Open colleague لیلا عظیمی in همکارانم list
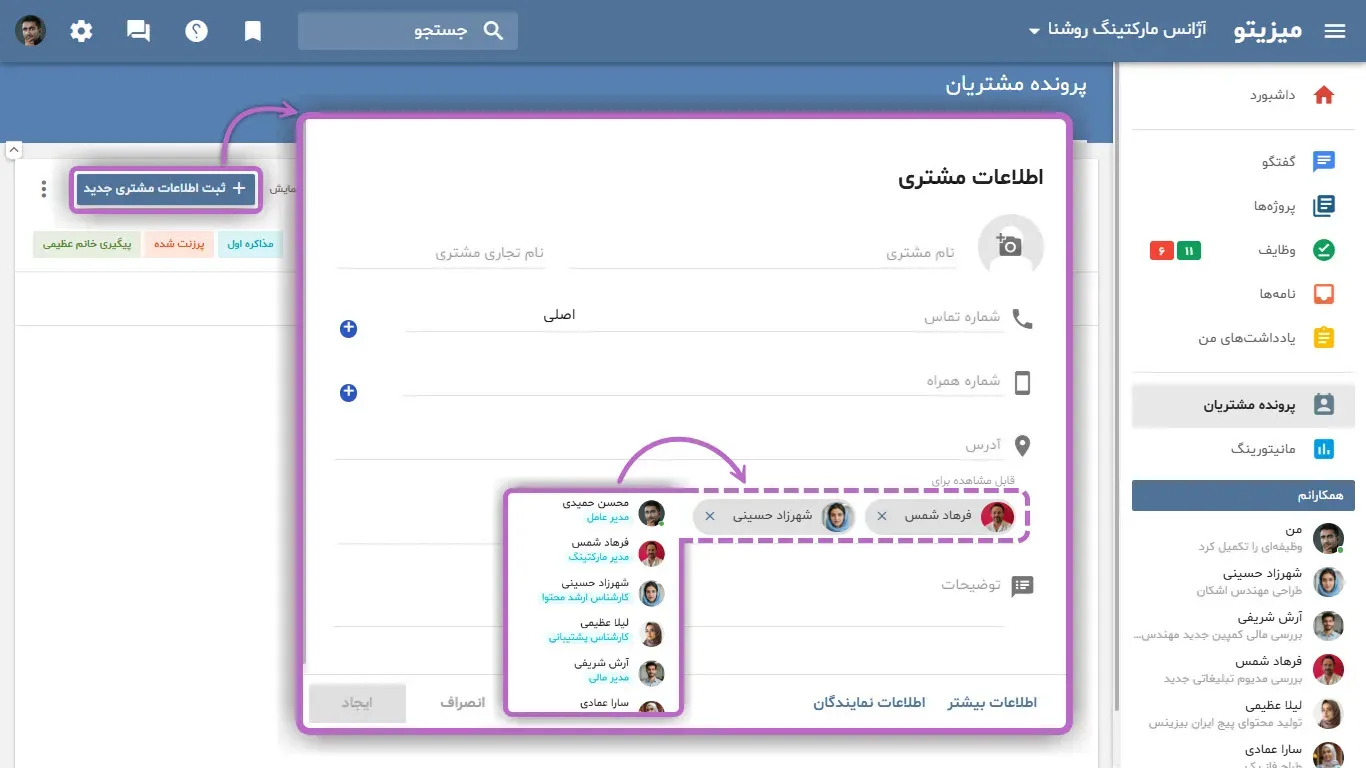Image resolution: width=1366 pixels, height=768 pixels. tap(1244, 714)
